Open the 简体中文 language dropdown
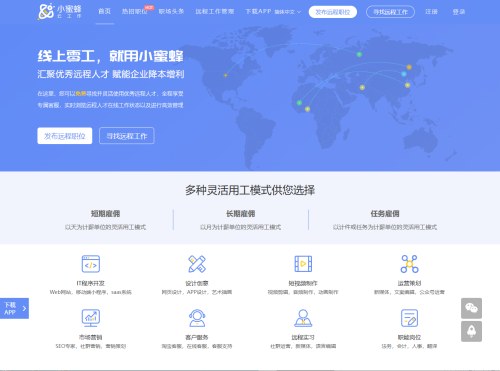Screen dimensions: 500x371 tap(288, 12)
